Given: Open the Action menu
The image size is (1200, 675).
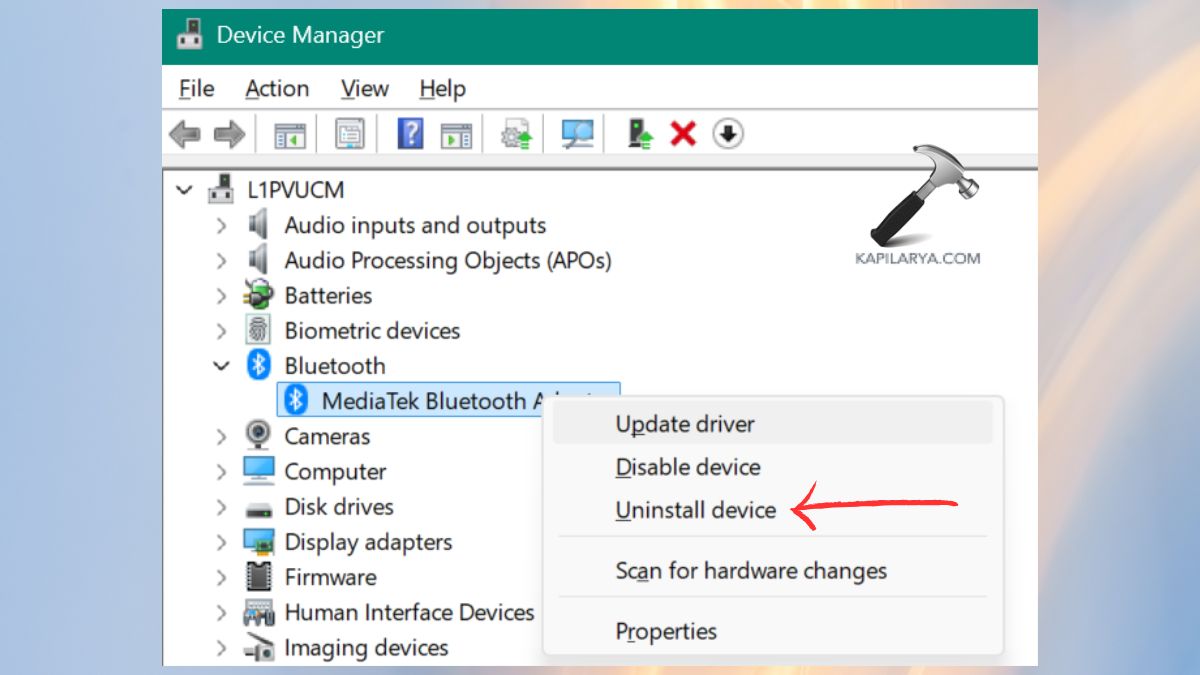Looking at the screenshot, I should click(276, 89).
